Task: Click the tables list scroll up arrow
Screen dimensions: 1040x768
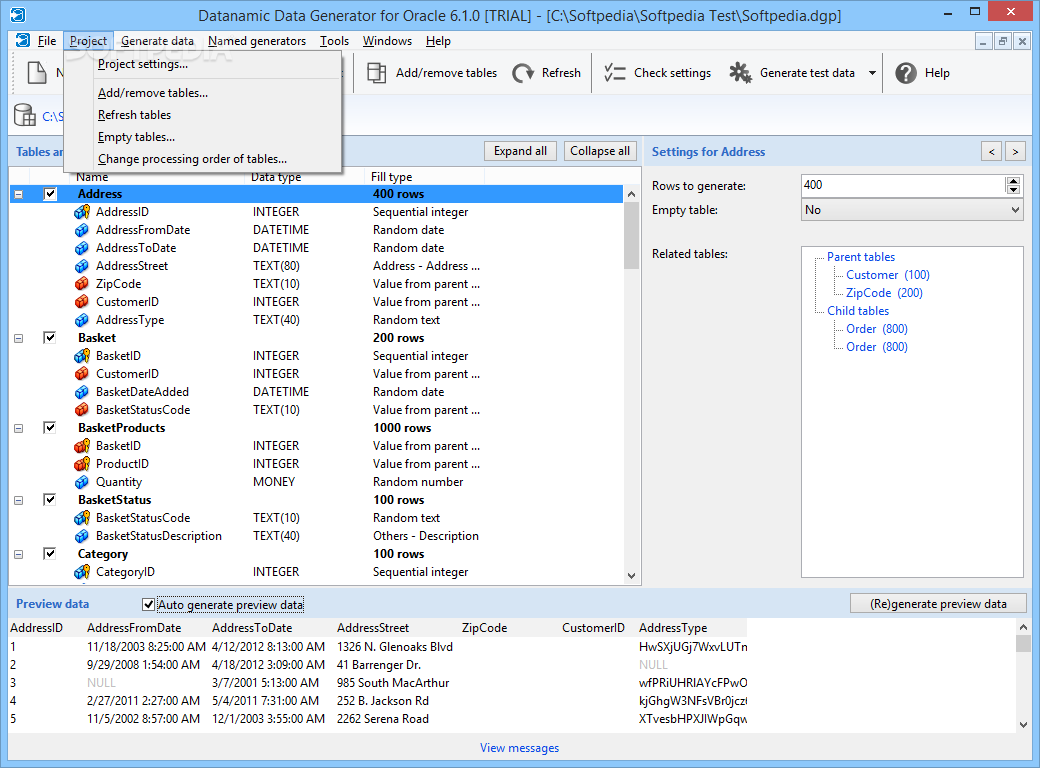Action: 631,194
